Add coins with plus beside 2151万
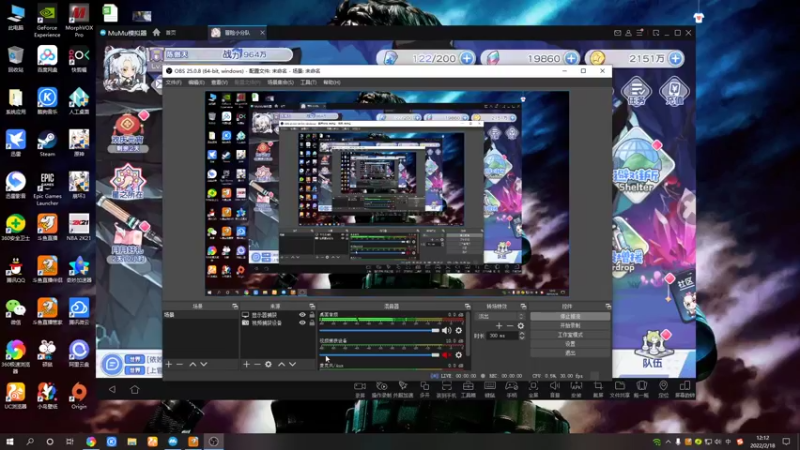 [x=676, y=58]
